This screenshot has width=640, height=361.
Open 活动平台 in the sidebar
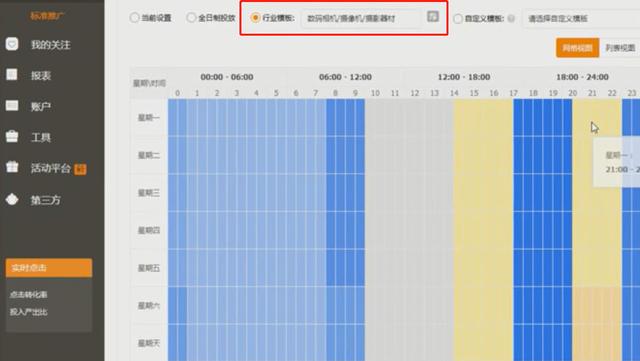(51, 168)
